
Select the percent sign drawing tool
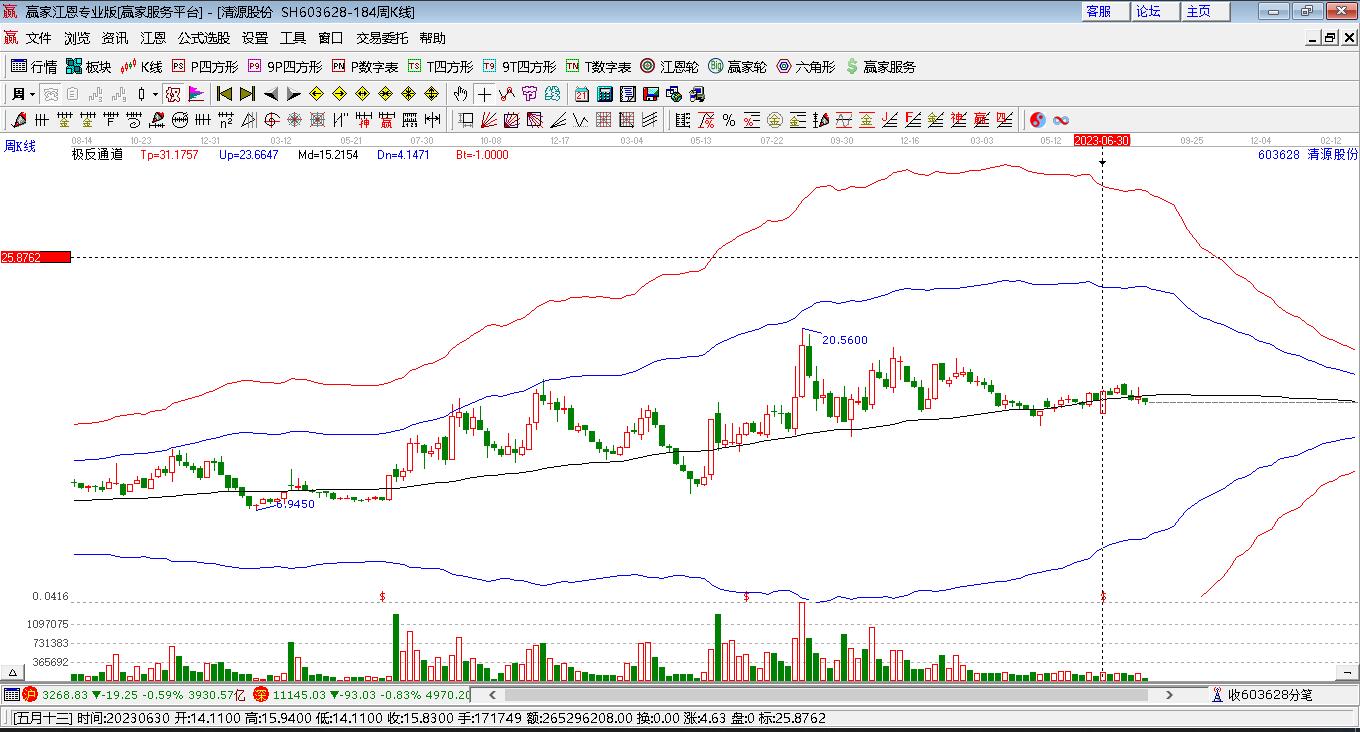(729, 120)
